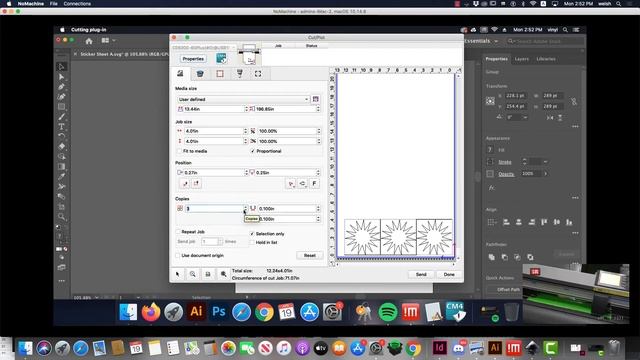The image size is (640, 360).
Task: Toggle the Proportional checkbox
Action: (x=253, y=151)
